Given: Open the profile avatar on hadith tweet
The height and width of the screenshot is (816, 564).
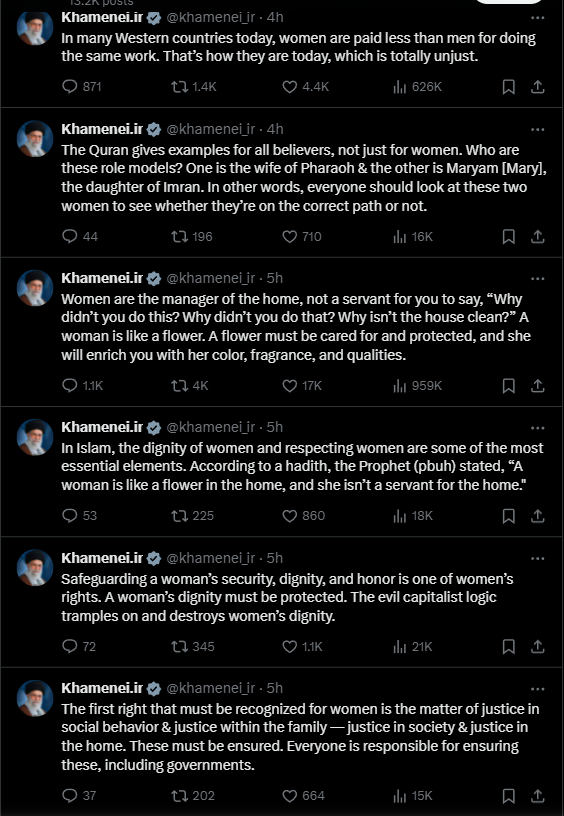Looking at the screenshot, I should (x=35, y=437).
